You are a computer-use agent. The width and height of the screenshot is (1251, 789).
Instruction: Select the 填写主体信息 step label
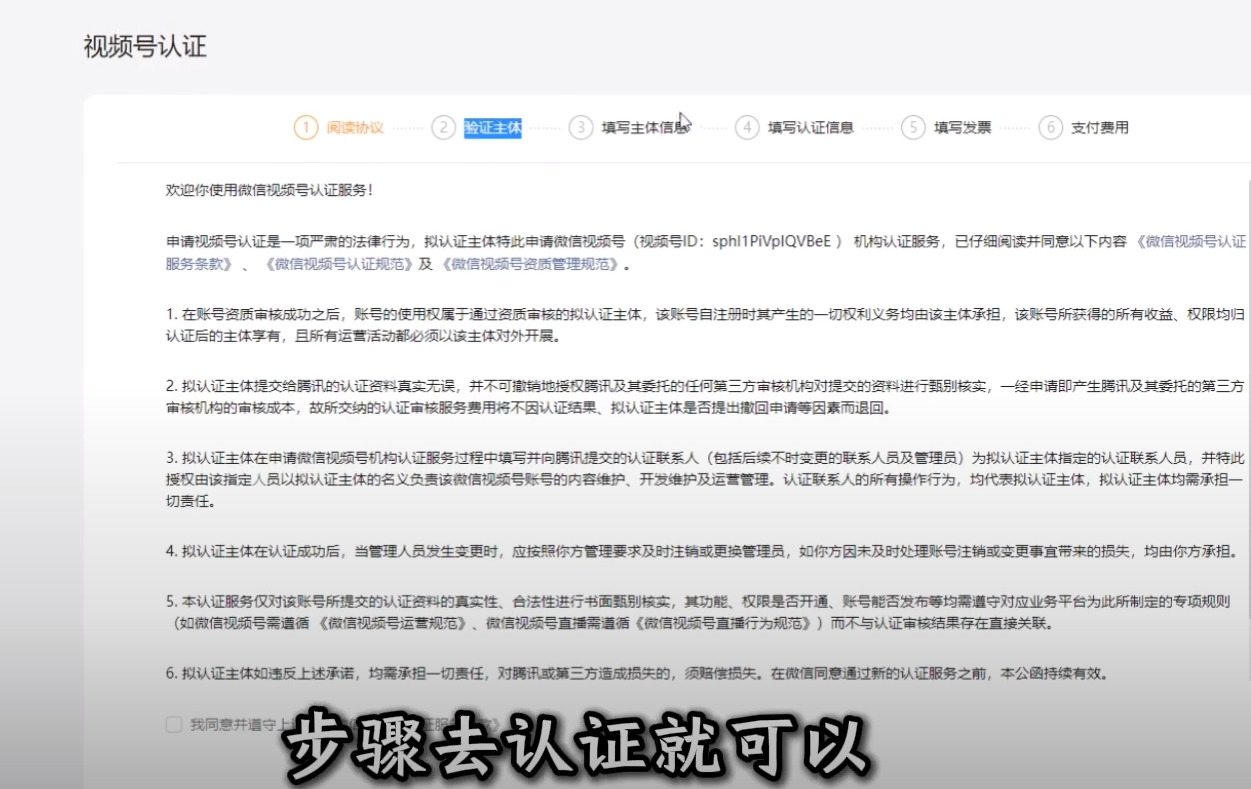pos(645,128)
